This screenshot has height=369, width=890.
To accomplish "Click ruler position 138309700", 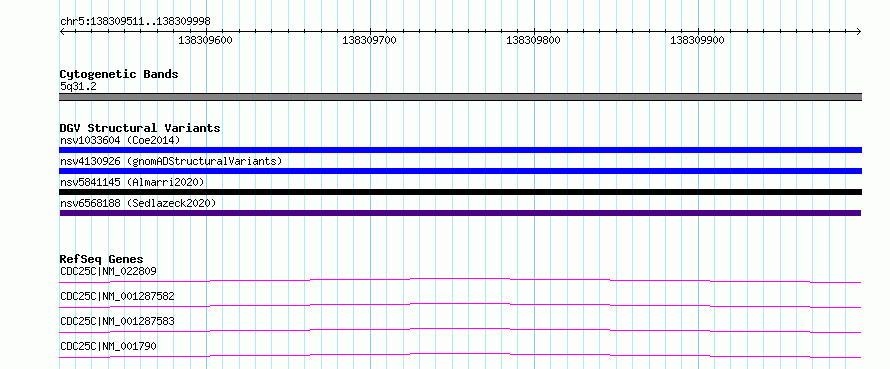I will coord(370,40).
